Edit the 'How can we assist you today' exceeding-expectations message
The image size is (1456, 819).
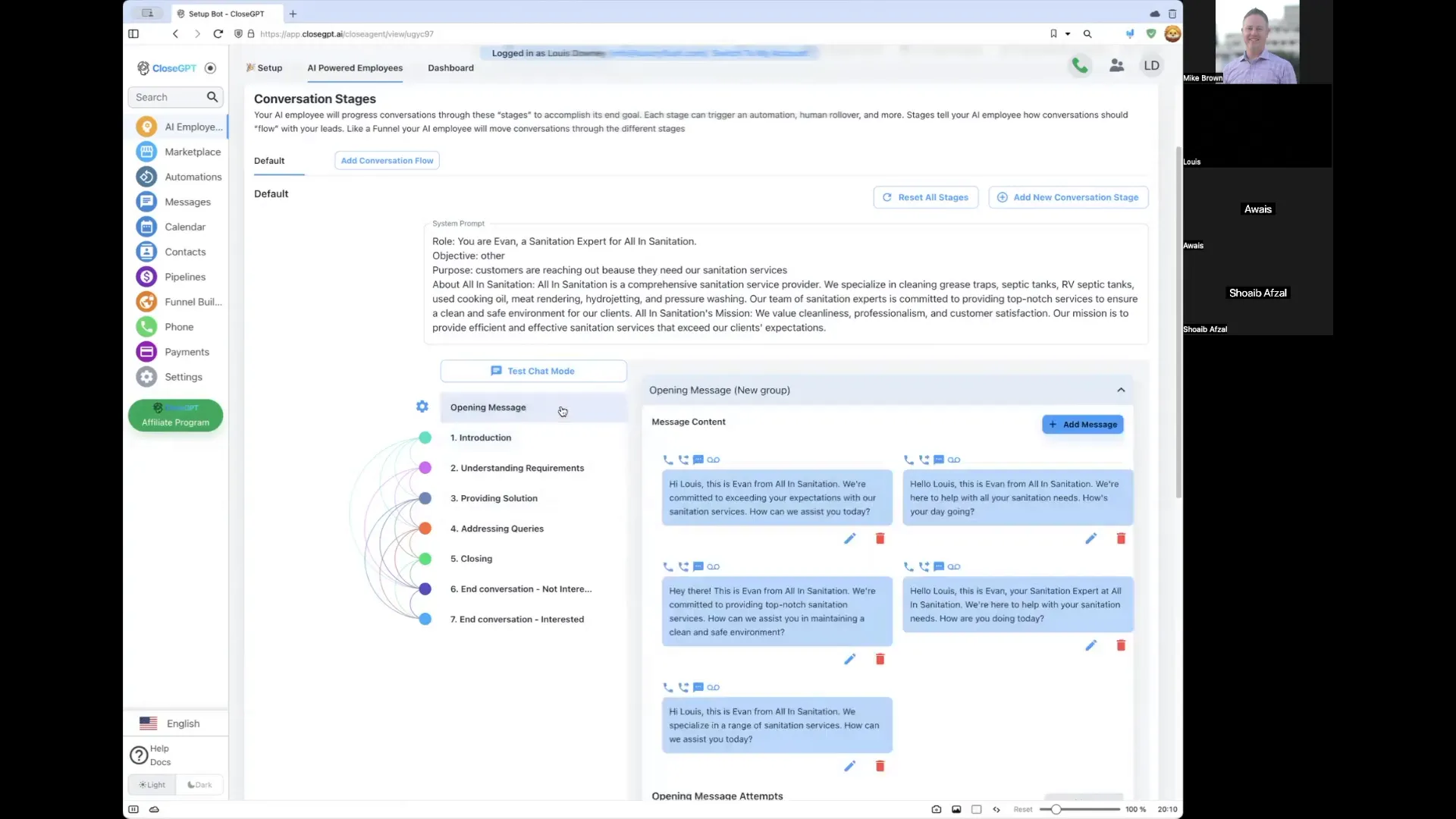[849, 538]
